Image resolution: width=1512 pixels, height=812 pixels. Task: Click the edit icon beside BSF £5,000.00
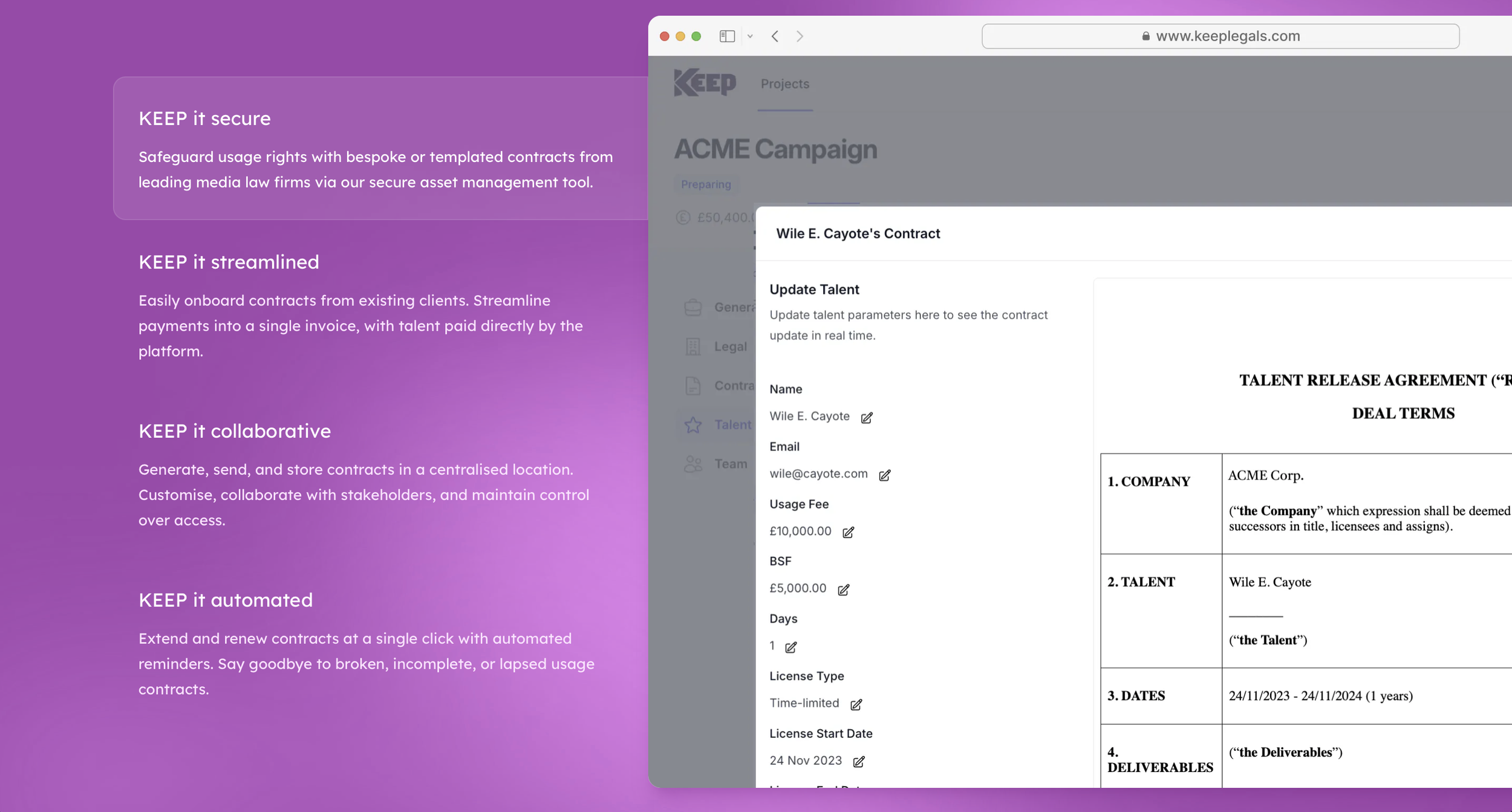[843, 590]
